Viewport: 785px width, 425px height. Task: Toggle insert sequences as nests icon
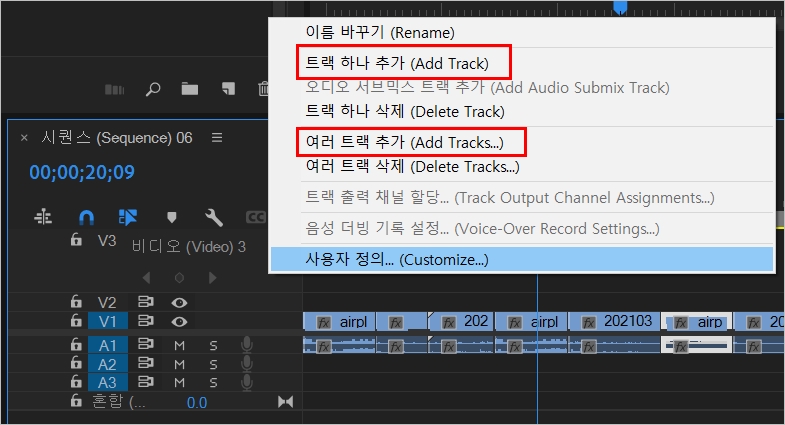pos(43,217)
